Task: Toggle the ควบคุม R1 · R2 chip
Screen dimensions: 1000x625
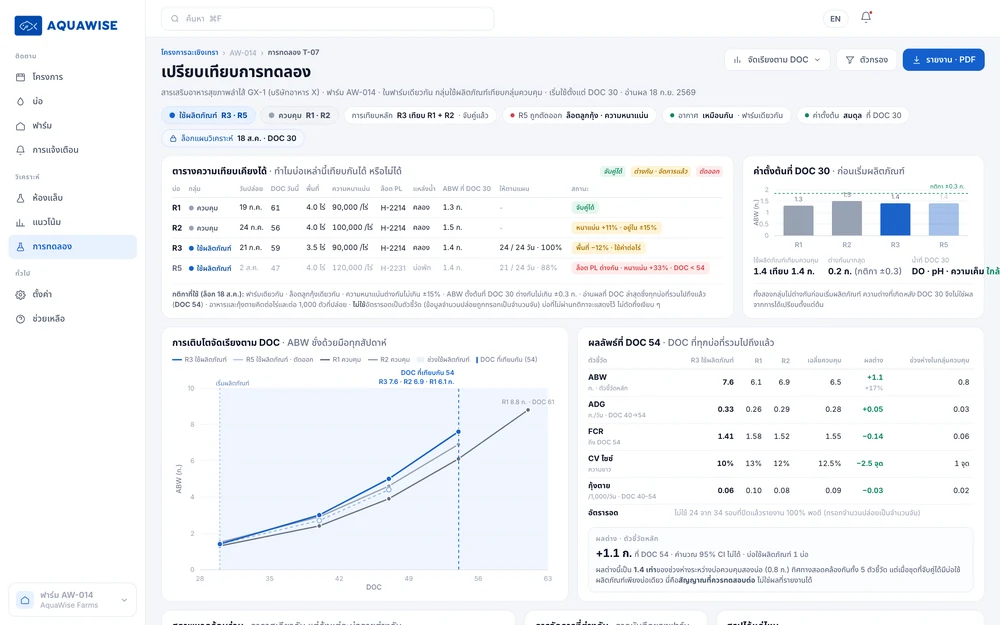Action: (x=299, y=115)
